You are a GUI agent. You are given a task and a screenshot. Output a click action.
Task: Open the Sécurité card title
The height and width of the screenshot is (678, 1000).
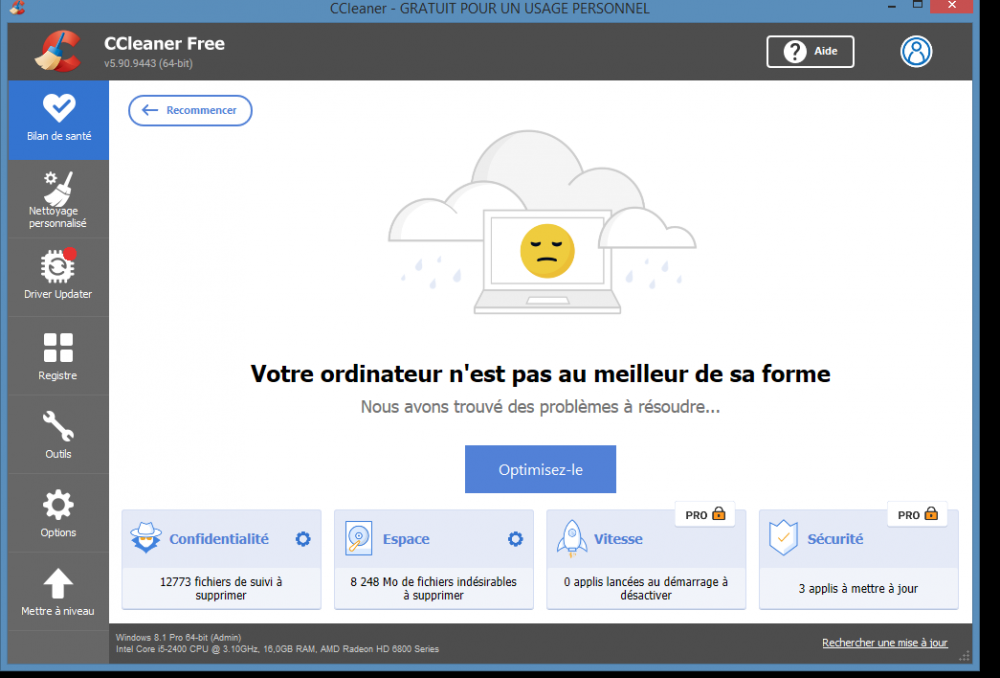[835, 539]
